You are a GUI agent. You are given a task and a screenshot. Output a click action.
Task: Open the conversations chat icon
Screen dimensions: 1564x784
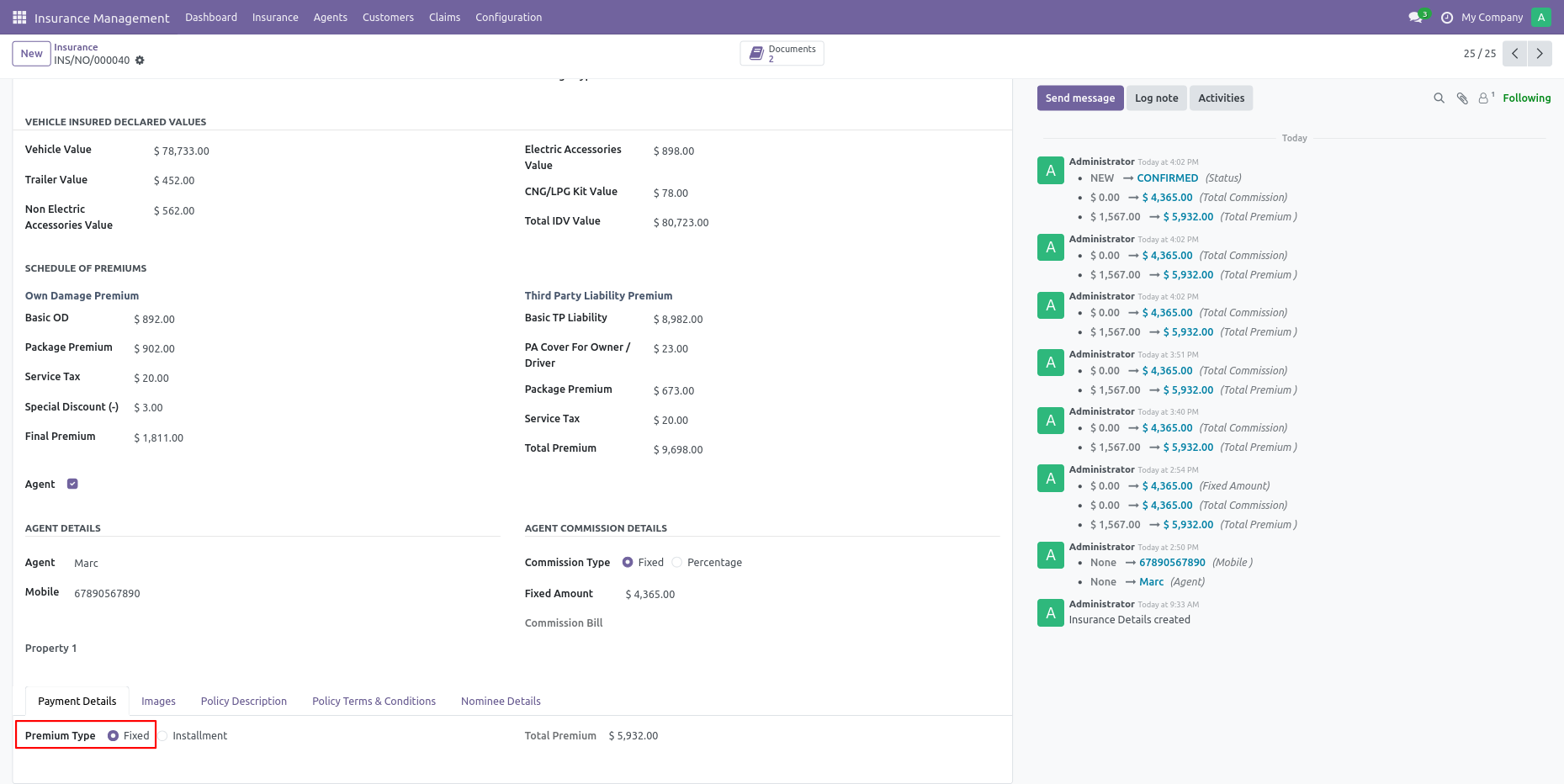pyautogui.click(x=1416, y=17)
